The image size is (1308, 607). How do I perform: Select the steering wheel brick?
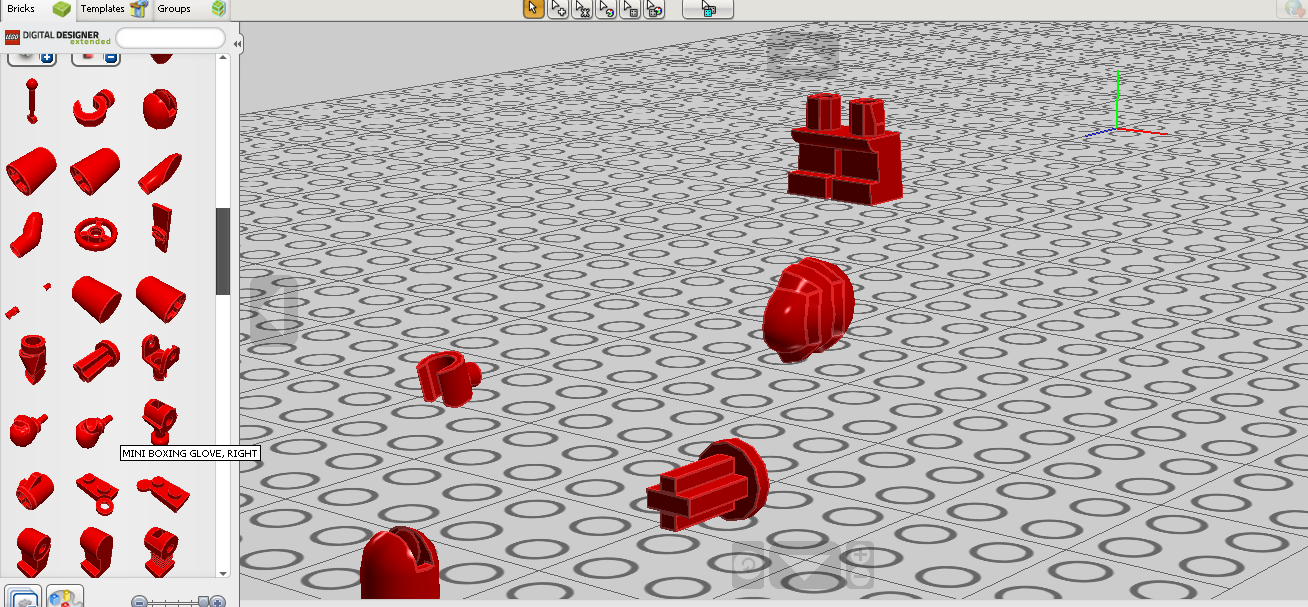[95, 234]
